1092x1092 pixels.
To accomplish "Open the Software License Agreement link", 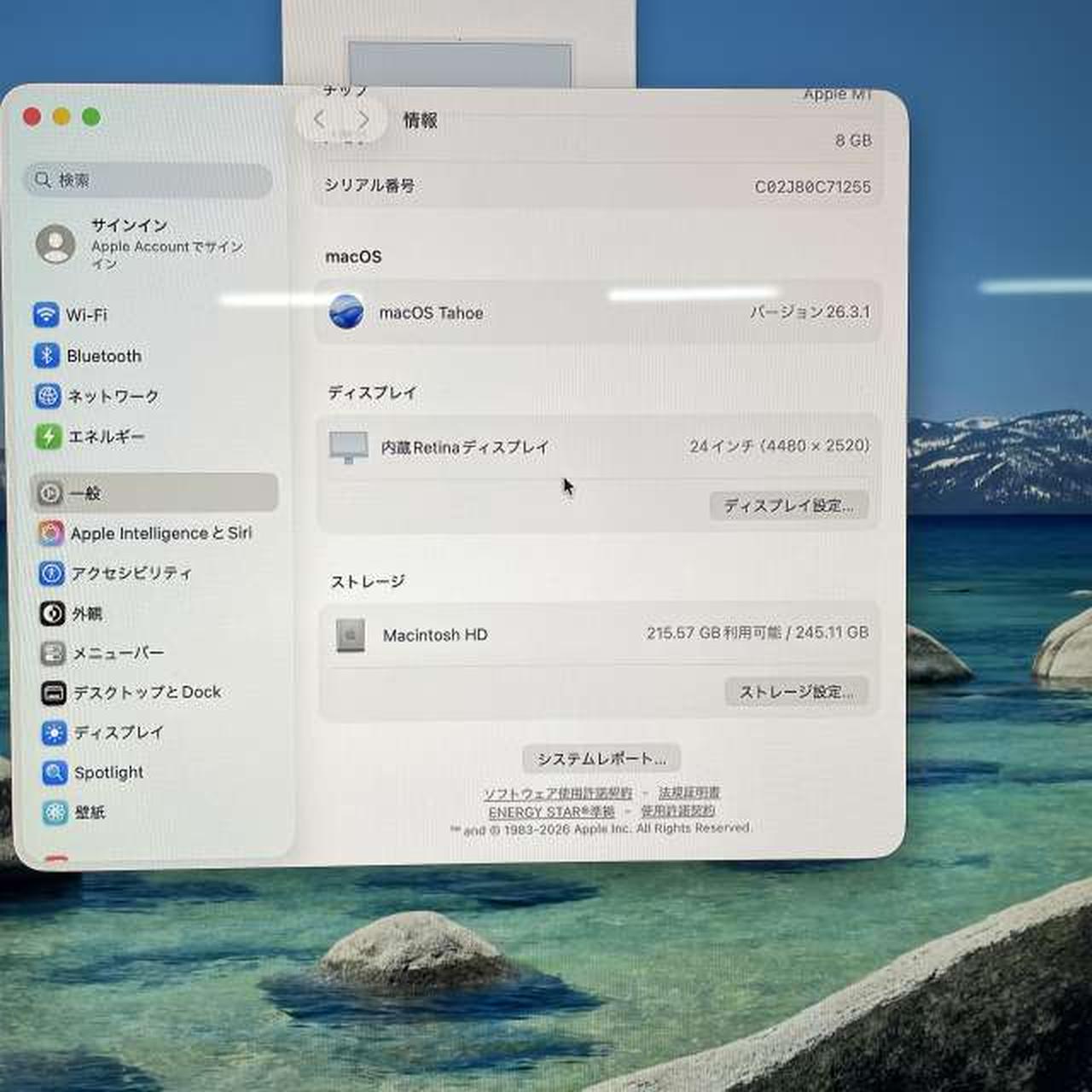I will [x=558, y=793].
